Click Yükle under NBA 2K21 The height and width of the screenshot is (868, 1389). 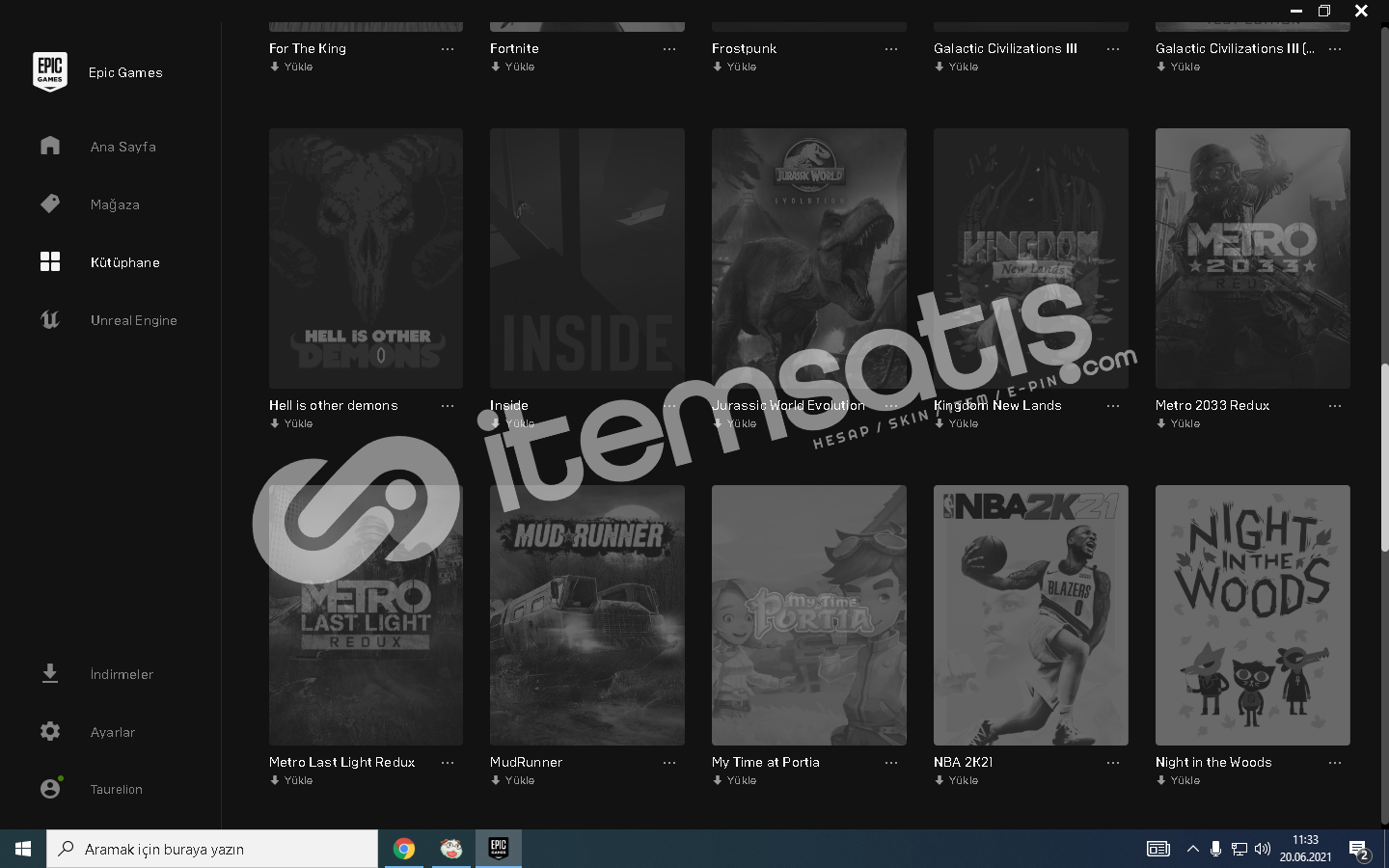957,780
